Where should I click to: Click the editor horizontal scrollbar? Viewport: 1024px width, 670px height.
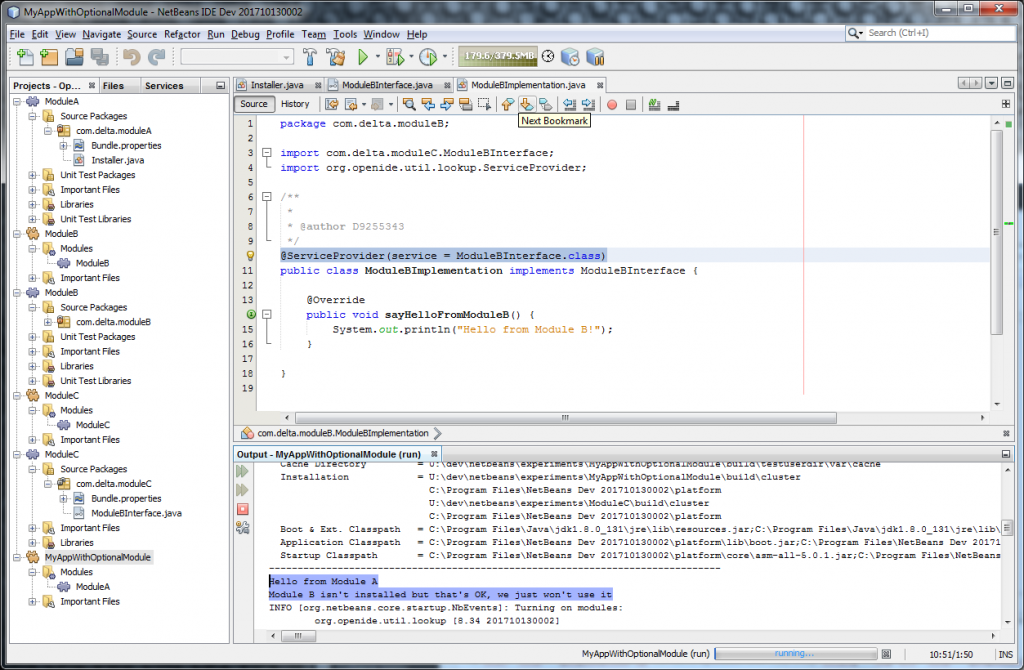pos(566,417)
